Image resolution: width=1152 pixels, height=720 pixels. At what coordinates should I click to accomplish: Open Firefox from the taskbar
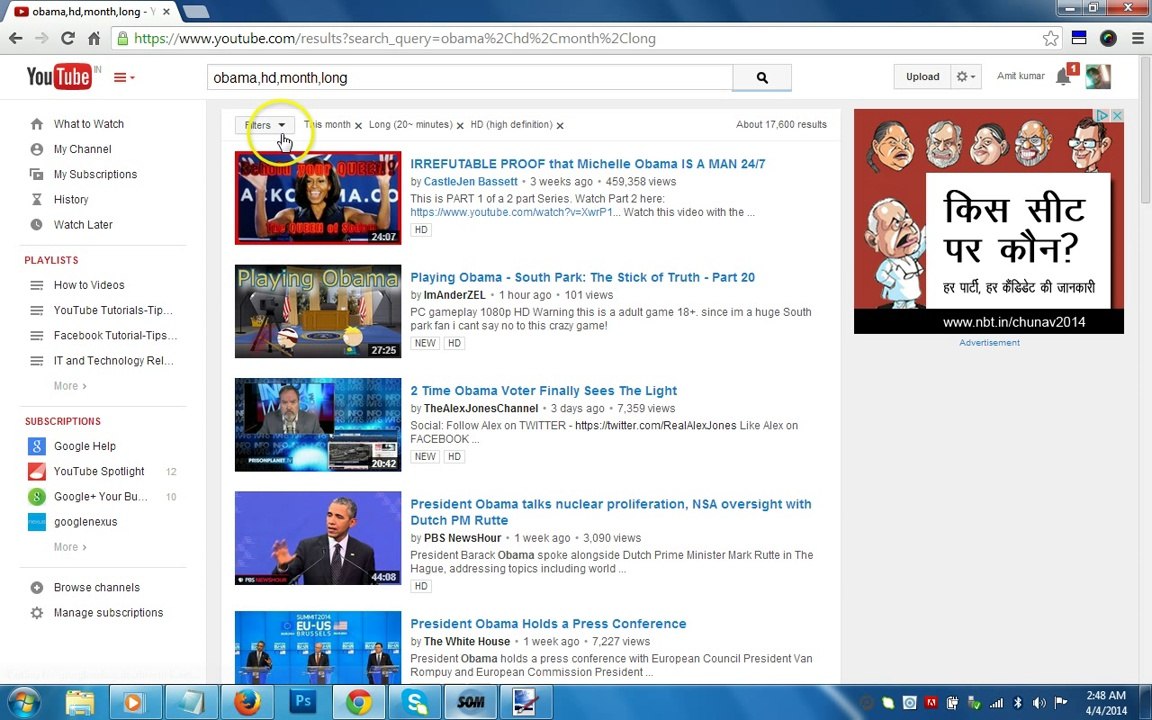248,702
